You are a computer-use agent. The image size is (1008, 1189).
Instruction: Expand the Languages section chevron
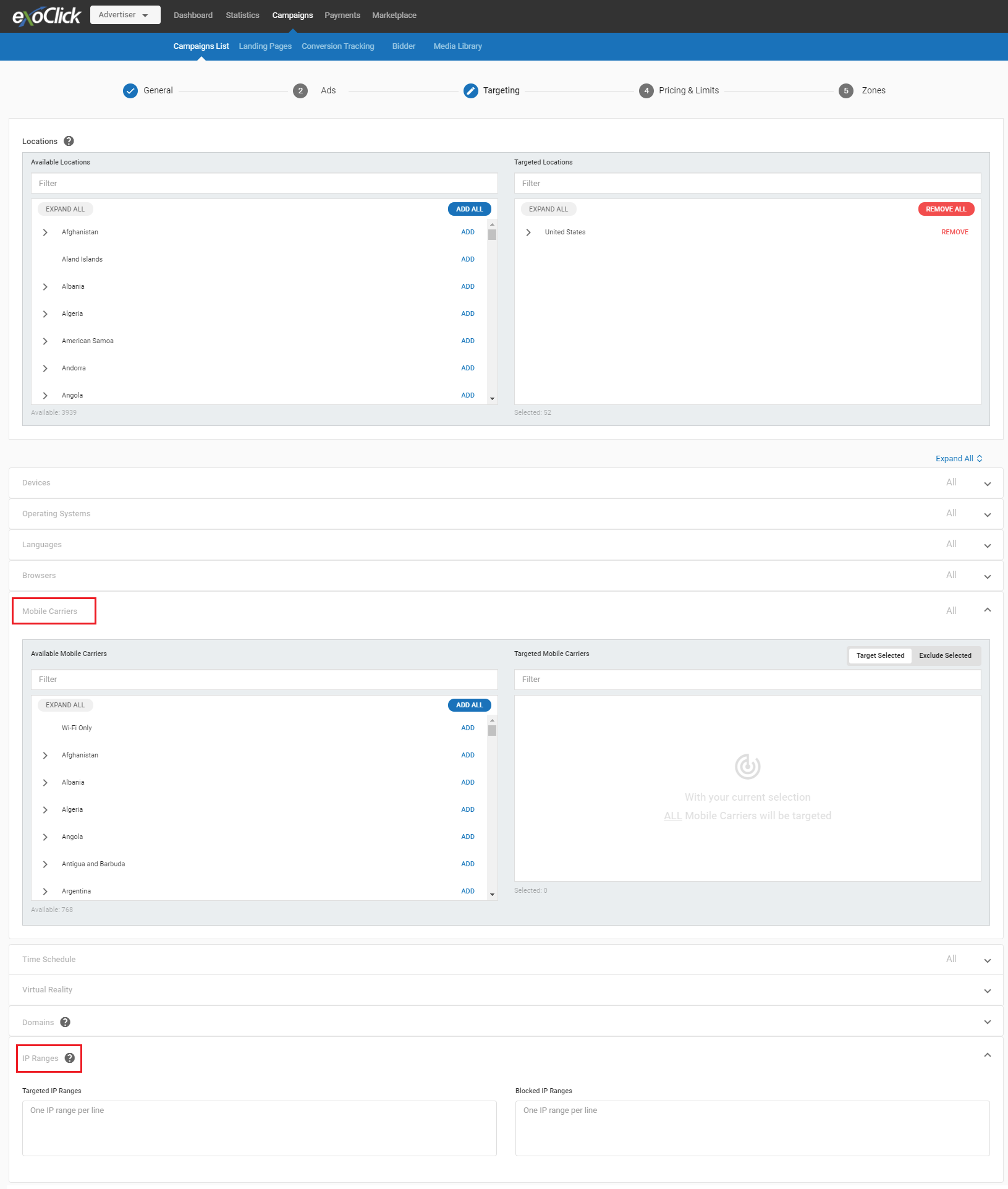pyautogui.click(x=988, y=545)
